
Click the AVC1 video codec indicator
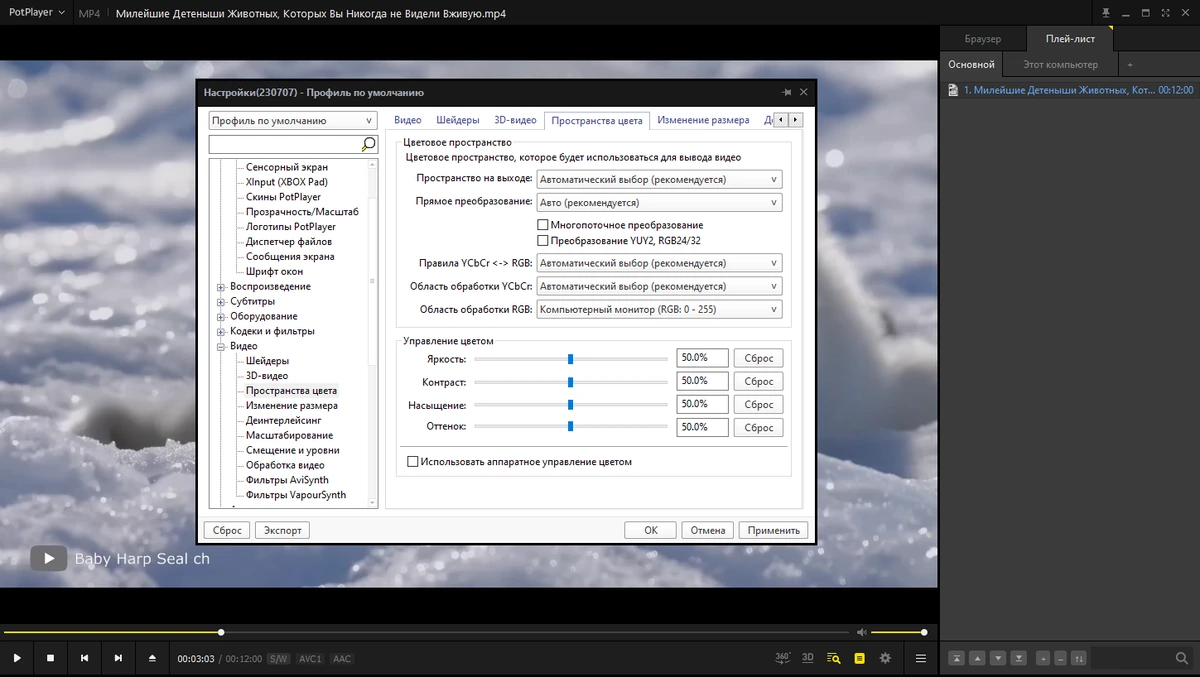tap(310, 659)
